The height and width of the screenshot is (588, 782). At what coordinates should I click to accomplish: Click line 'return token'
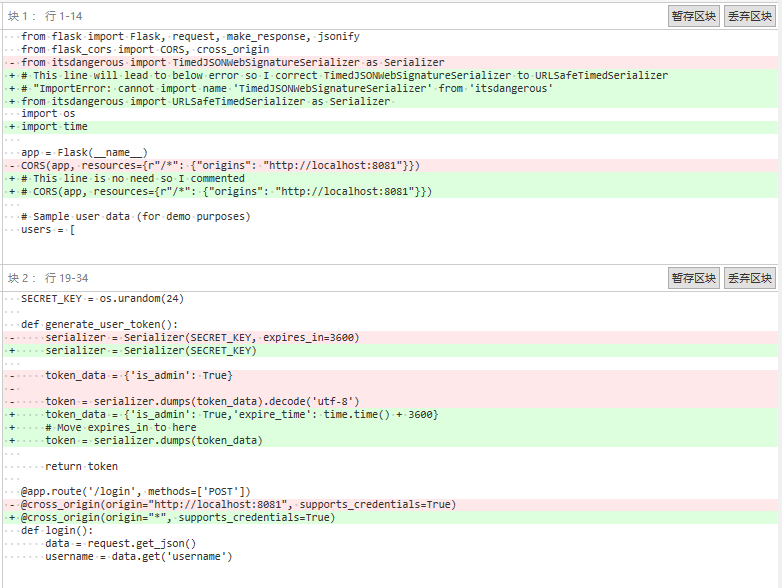[391, 466]
